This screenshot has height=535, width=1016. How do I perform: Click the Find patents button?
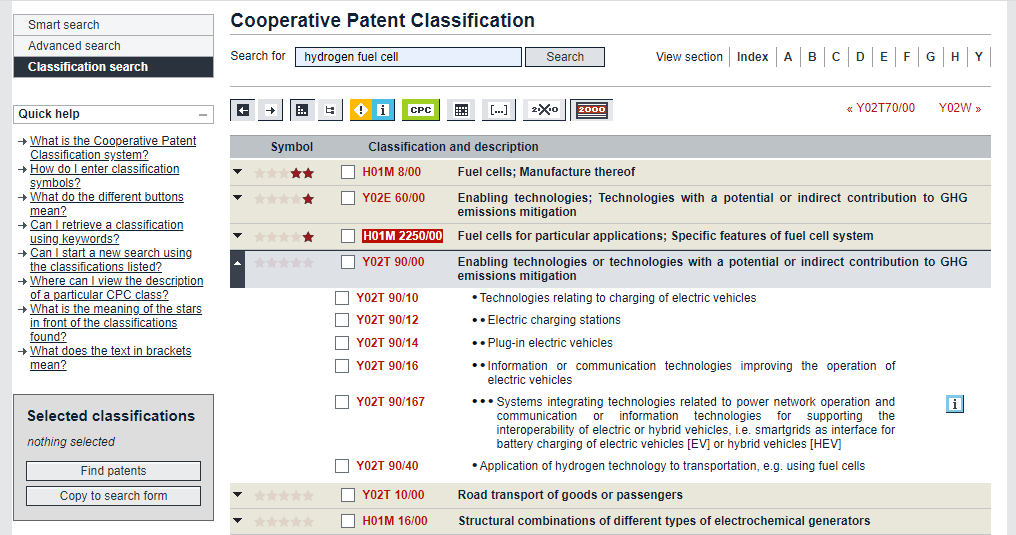tap(113, 471)
